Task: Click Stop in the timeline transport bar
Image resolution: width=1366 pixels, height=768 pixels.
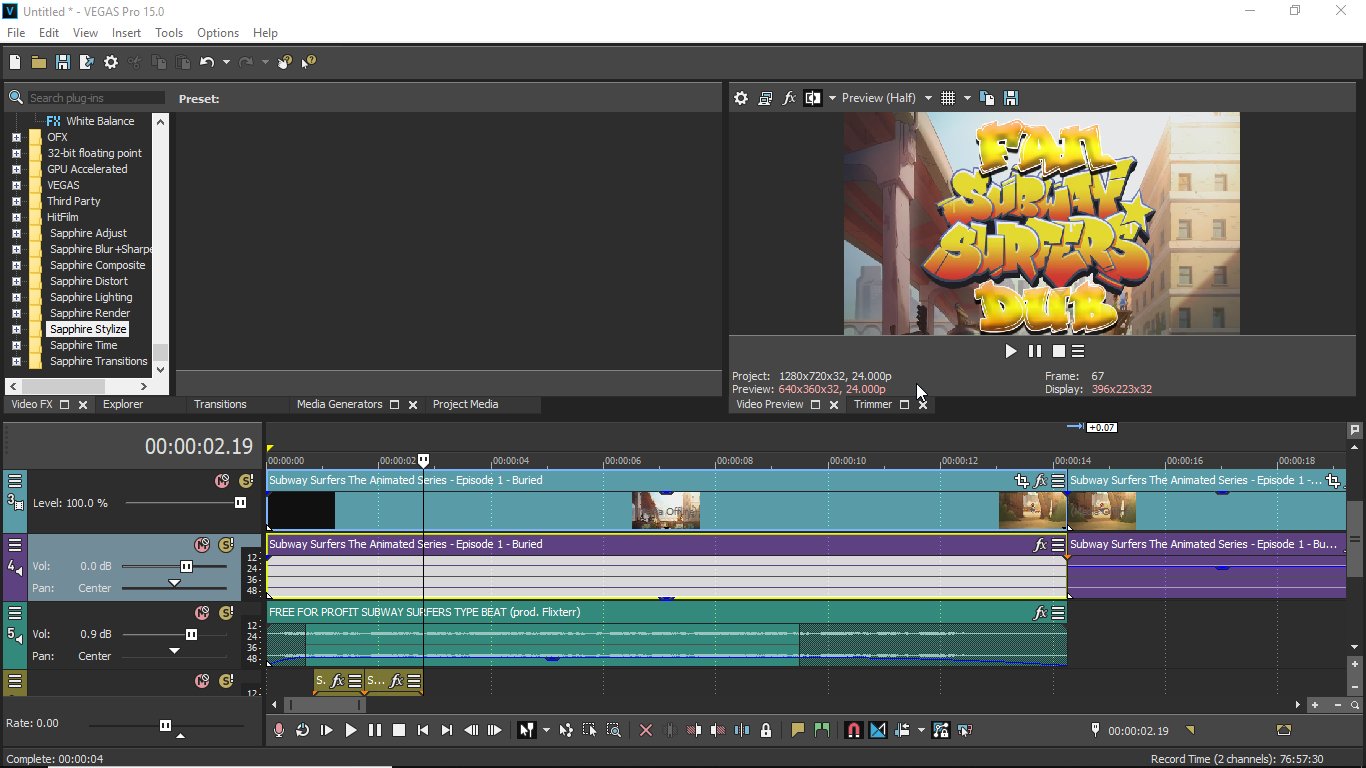Action: [x=398, y=731]
